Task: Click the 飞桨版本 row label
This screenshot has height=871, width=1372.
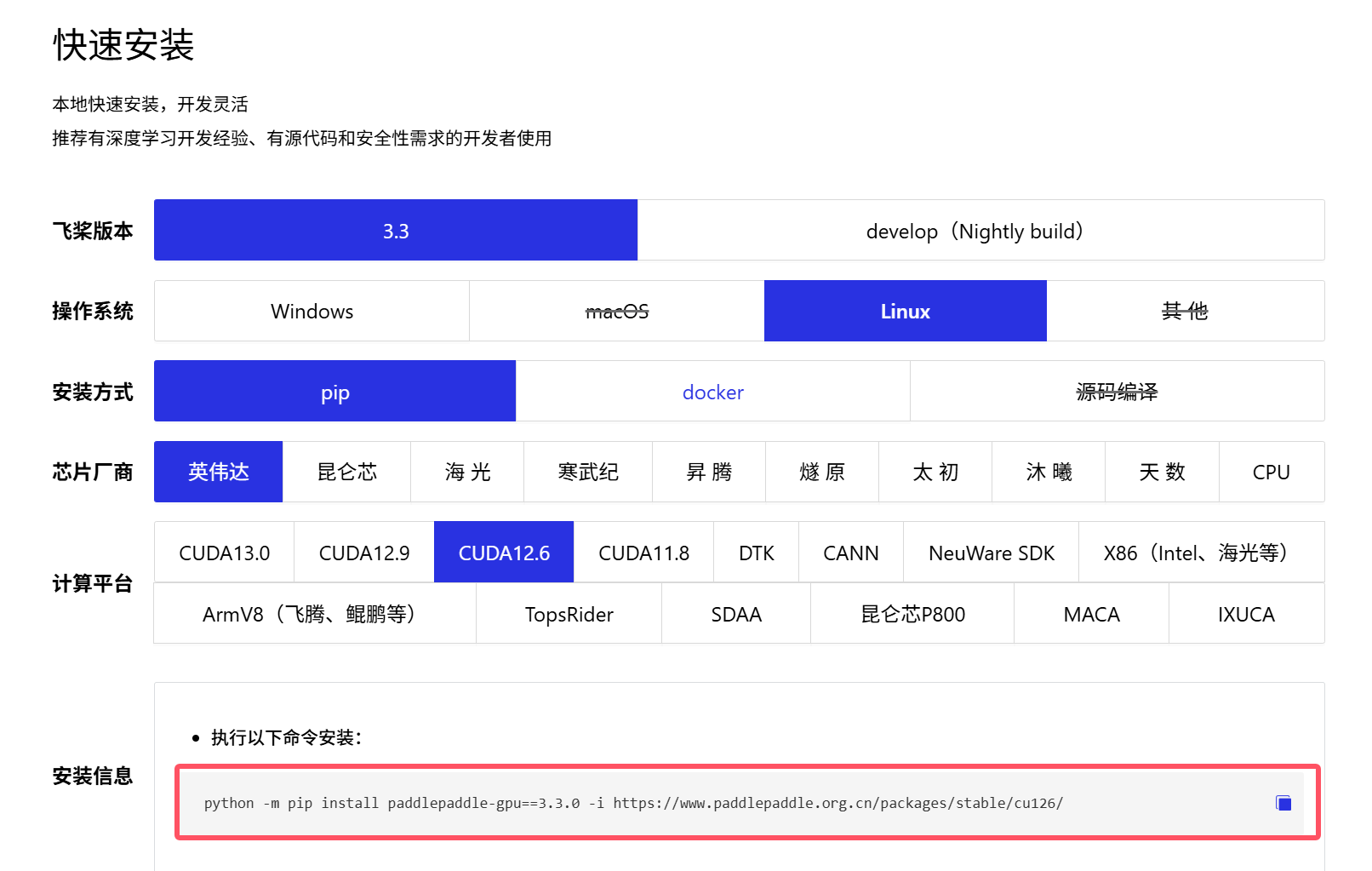Action: click(93, 231)
